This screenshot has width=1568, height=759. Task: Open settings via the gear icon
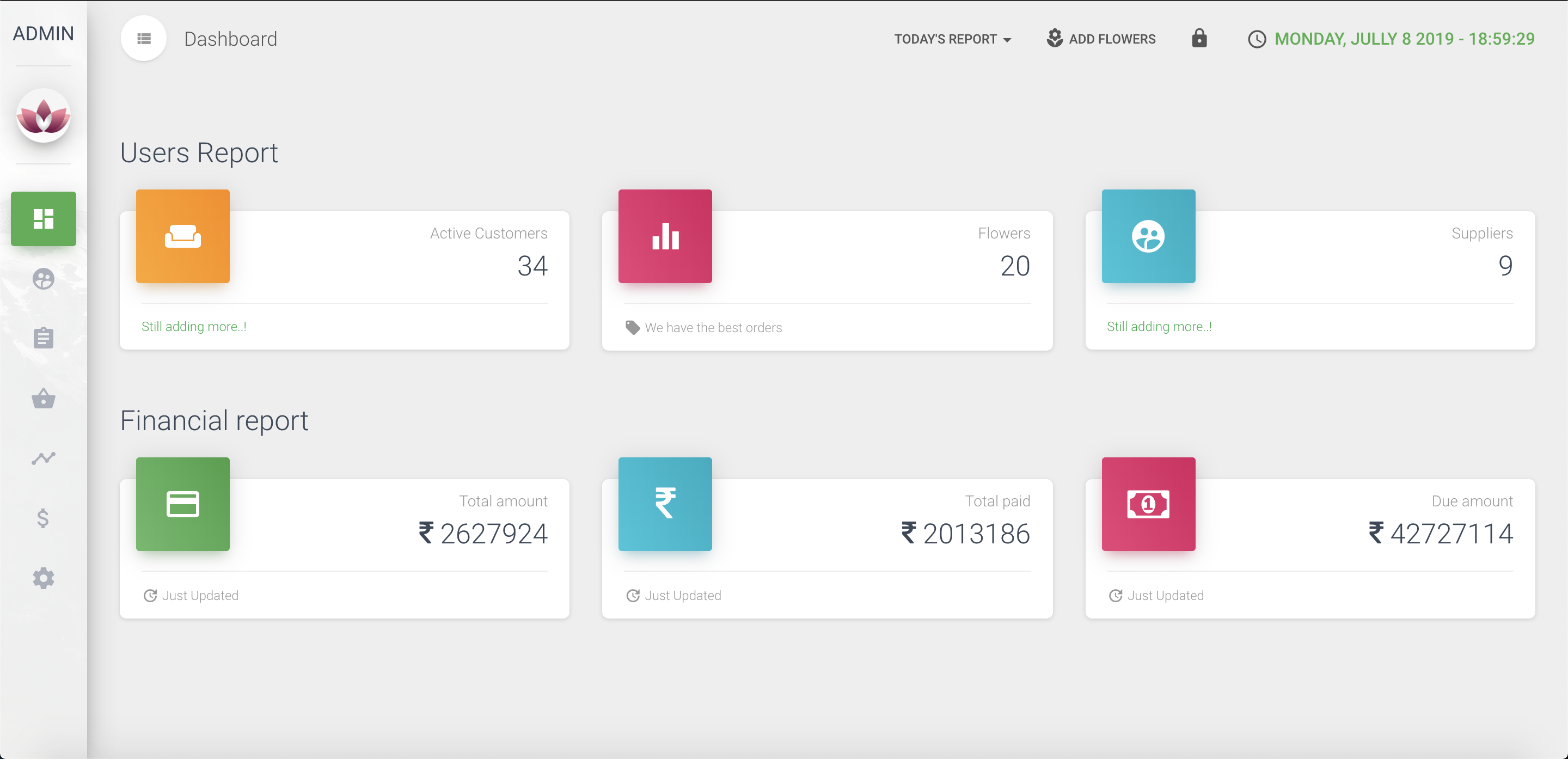pos(43,578)
